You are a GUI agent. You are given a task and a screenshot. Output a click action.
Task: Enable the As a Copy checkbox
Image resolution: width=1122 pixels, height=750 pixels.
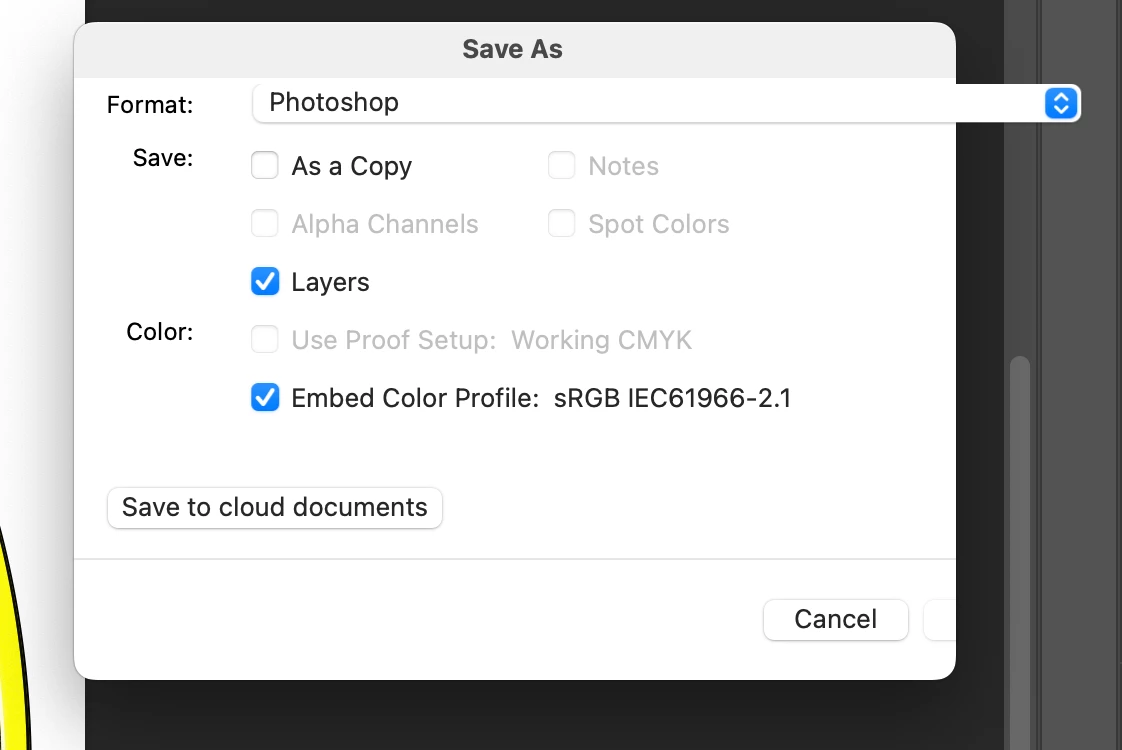click(265, 165)
